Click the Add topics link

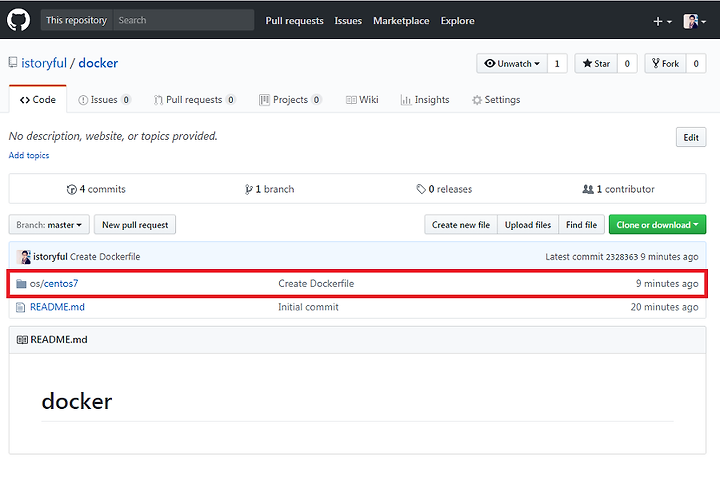click(29, 155)
